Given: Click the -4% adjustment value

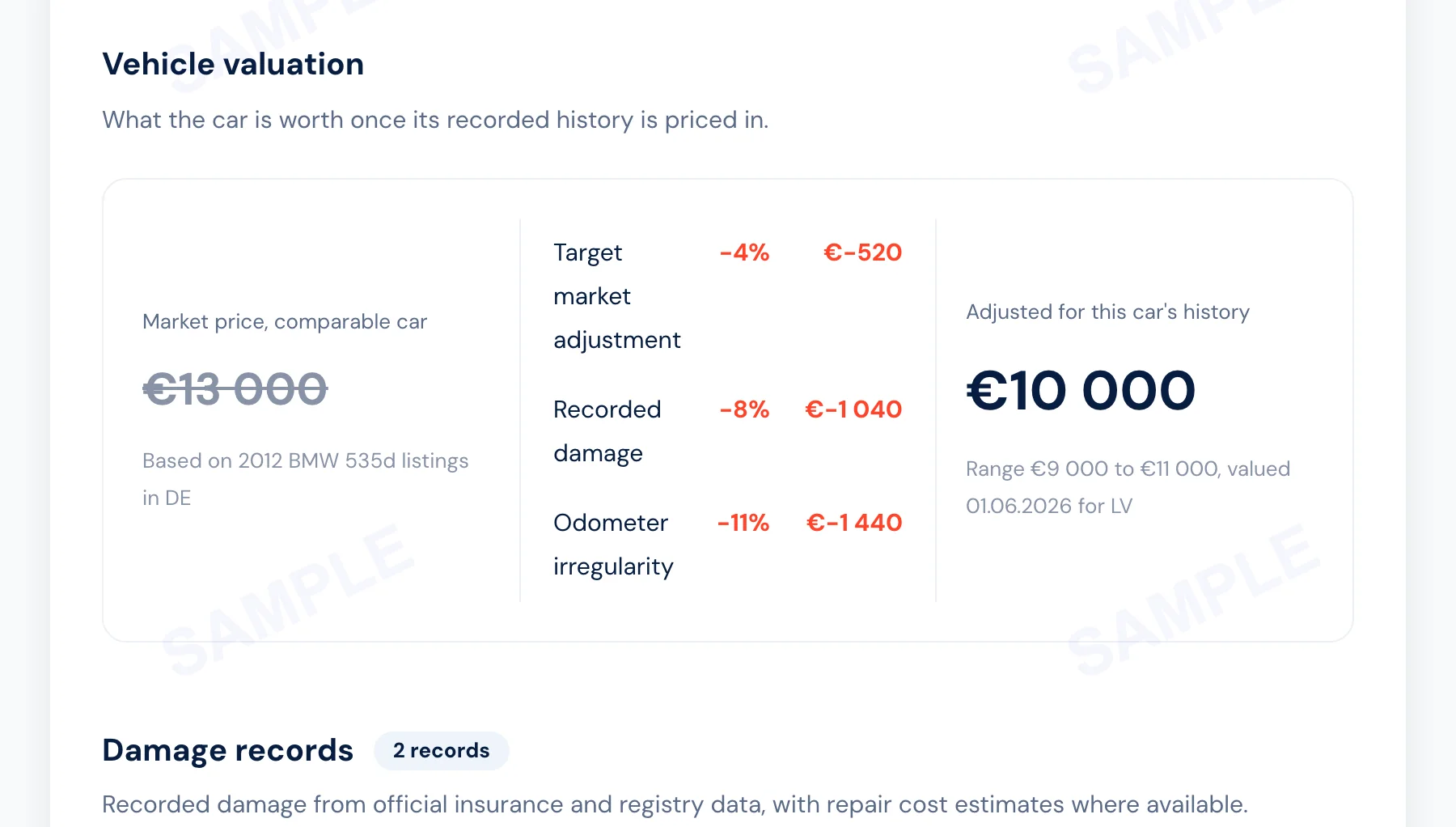Looking at the screenshot, I should 744,252.
